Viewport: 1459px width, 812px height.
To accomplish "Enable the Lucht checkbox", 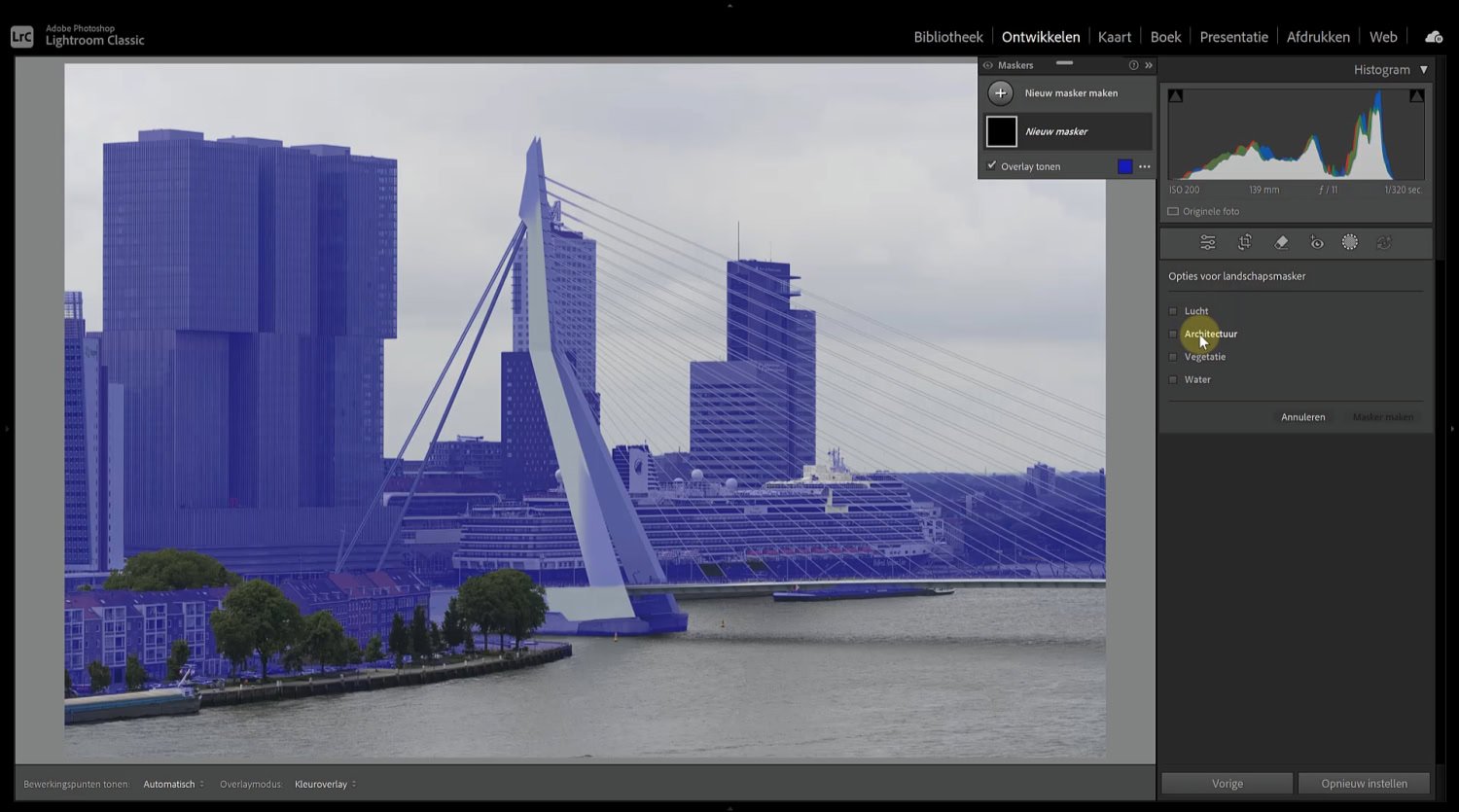I will pyautogui.click(x=1173, y=311).
